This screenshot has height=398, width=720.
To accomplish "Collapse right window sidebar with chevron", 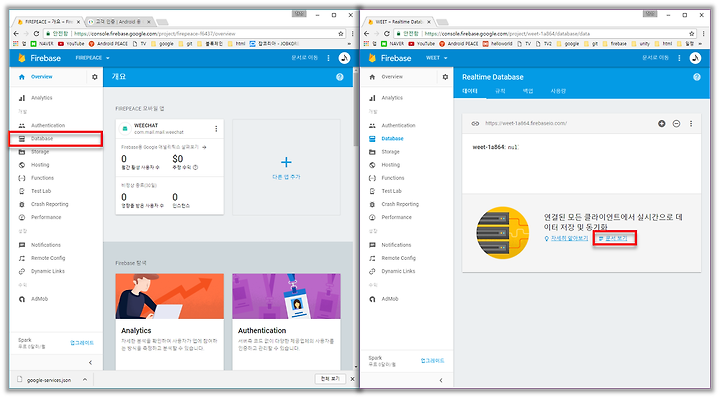I will tap(441, 380).
